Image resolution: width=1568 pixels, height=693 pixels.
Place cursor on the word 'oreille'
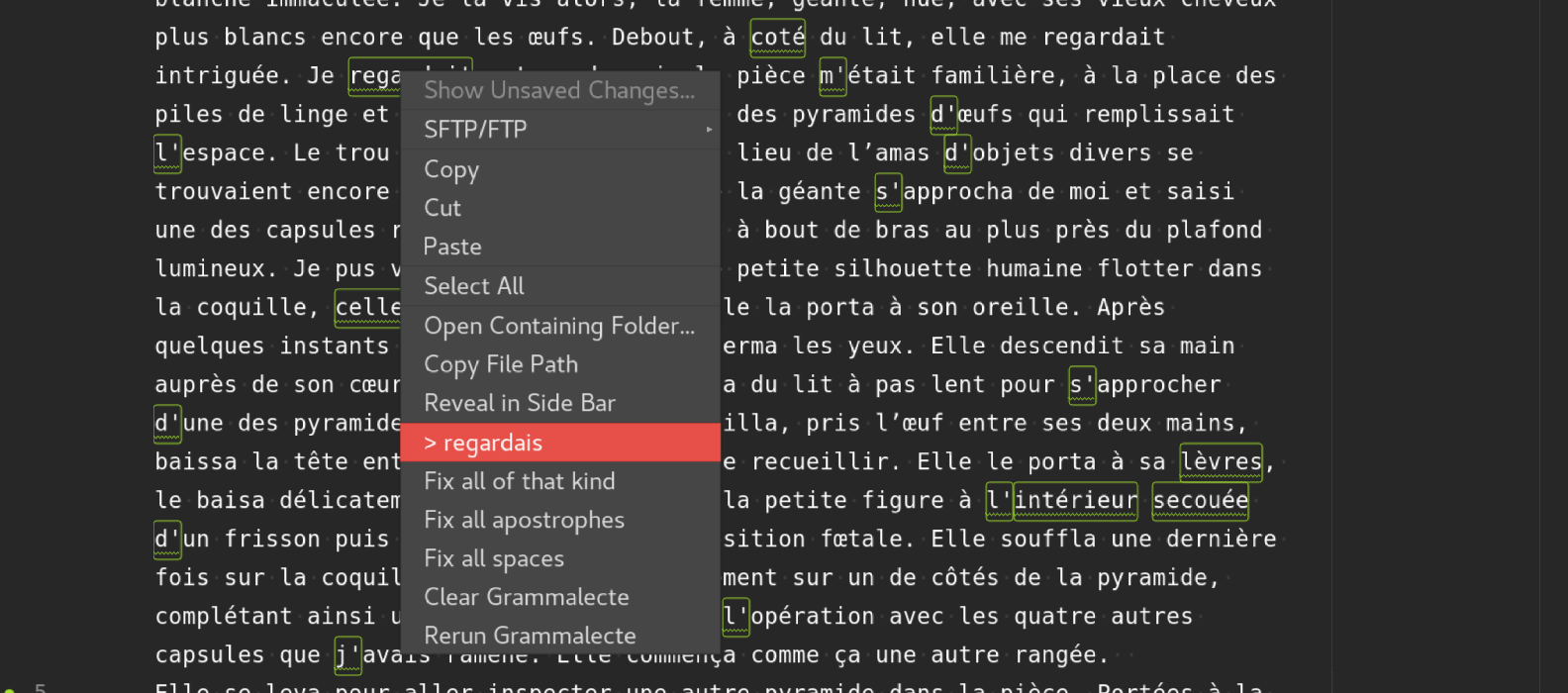point(1021,308)
